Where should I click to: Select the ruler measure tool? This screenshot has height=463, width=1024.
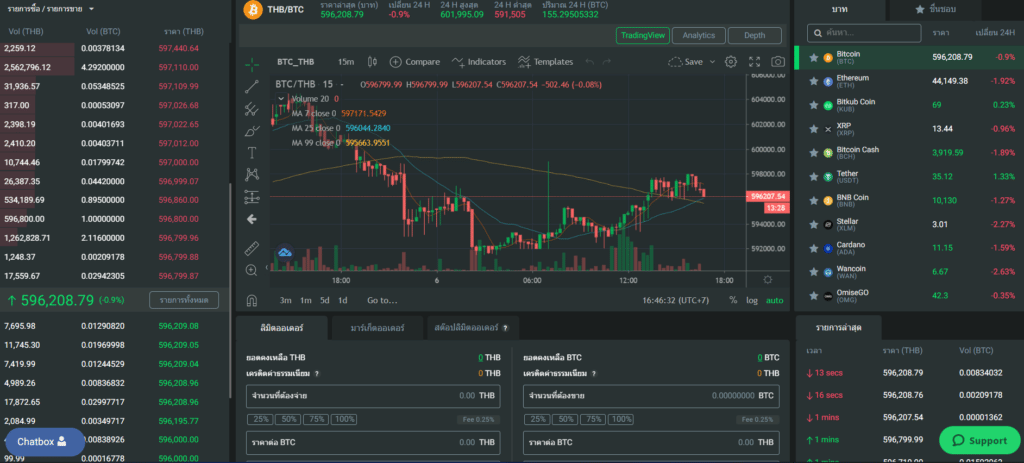(x=251, y=248)
